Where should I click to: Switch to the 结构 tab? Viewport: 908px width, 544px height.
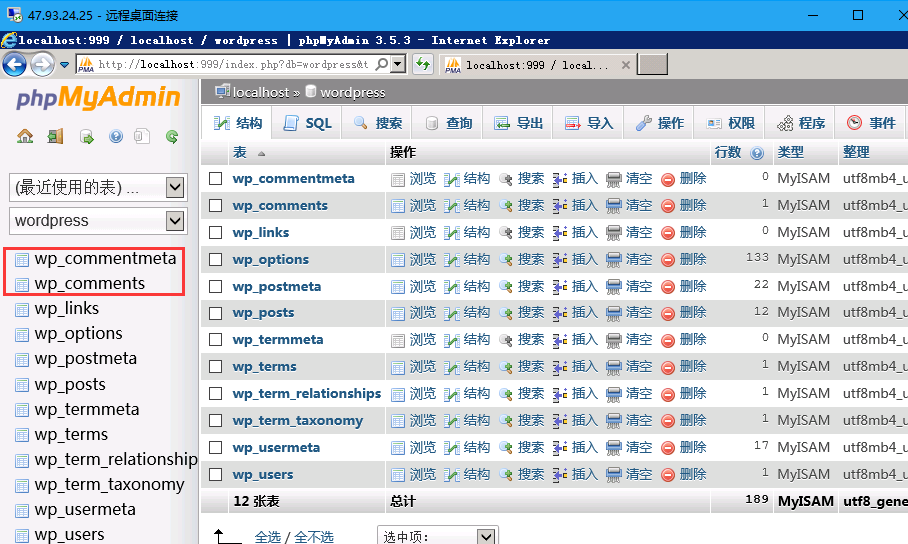click(237, 123)
